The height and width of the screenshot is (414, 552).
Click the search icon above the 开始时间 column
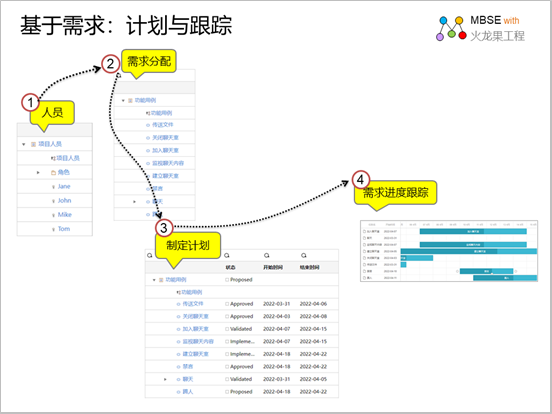[x=266, y=255]
